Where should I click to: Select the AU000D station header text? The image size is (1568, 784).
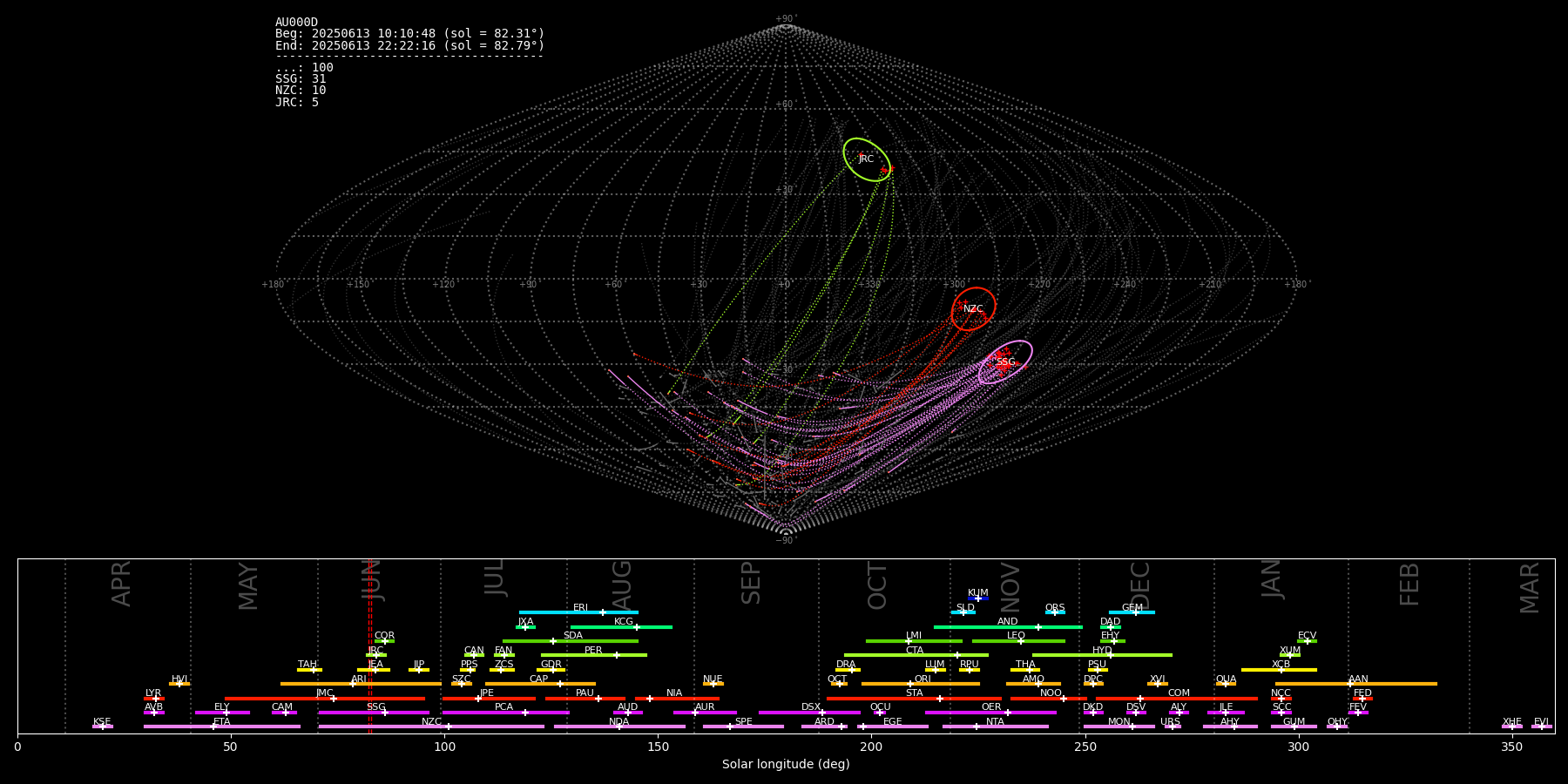coord(297,23)
